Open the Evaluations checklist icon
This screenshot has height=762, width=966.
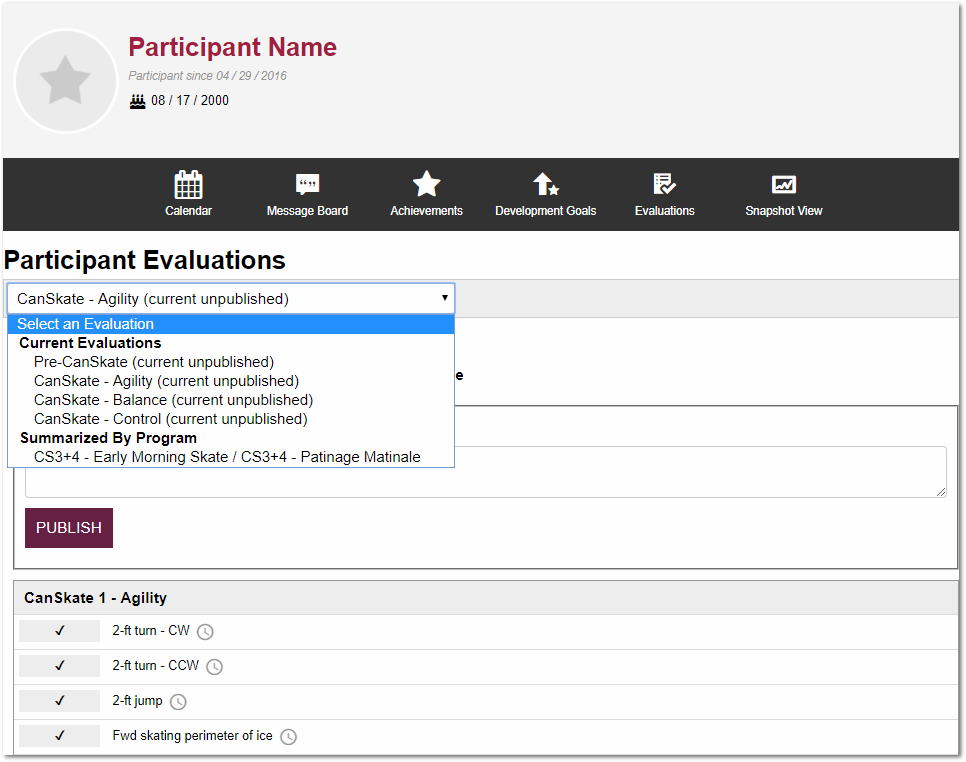tap(664, 185)
